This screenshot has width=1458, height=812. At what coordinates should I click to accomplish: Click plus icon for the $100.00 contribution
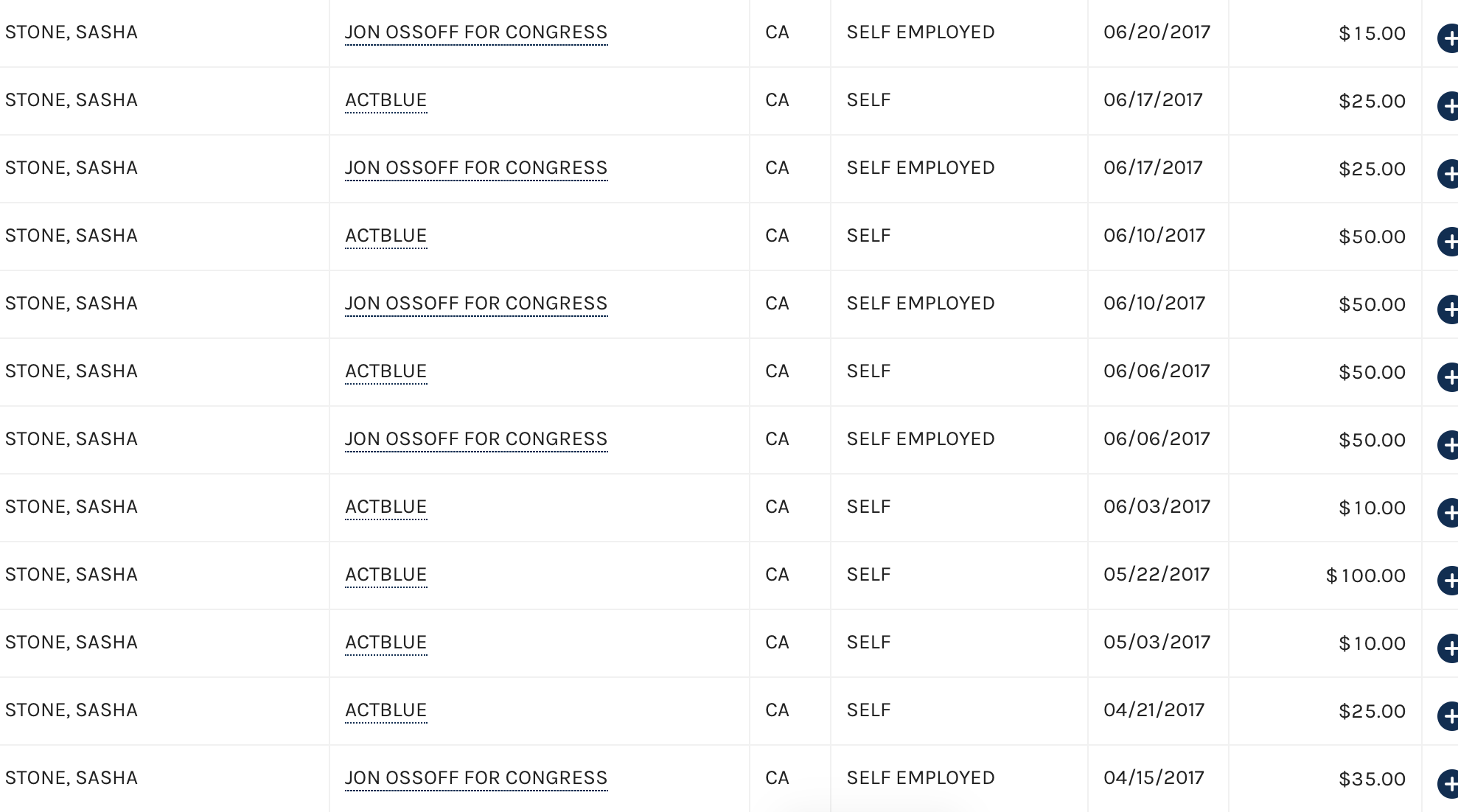tap(1448, 581)
